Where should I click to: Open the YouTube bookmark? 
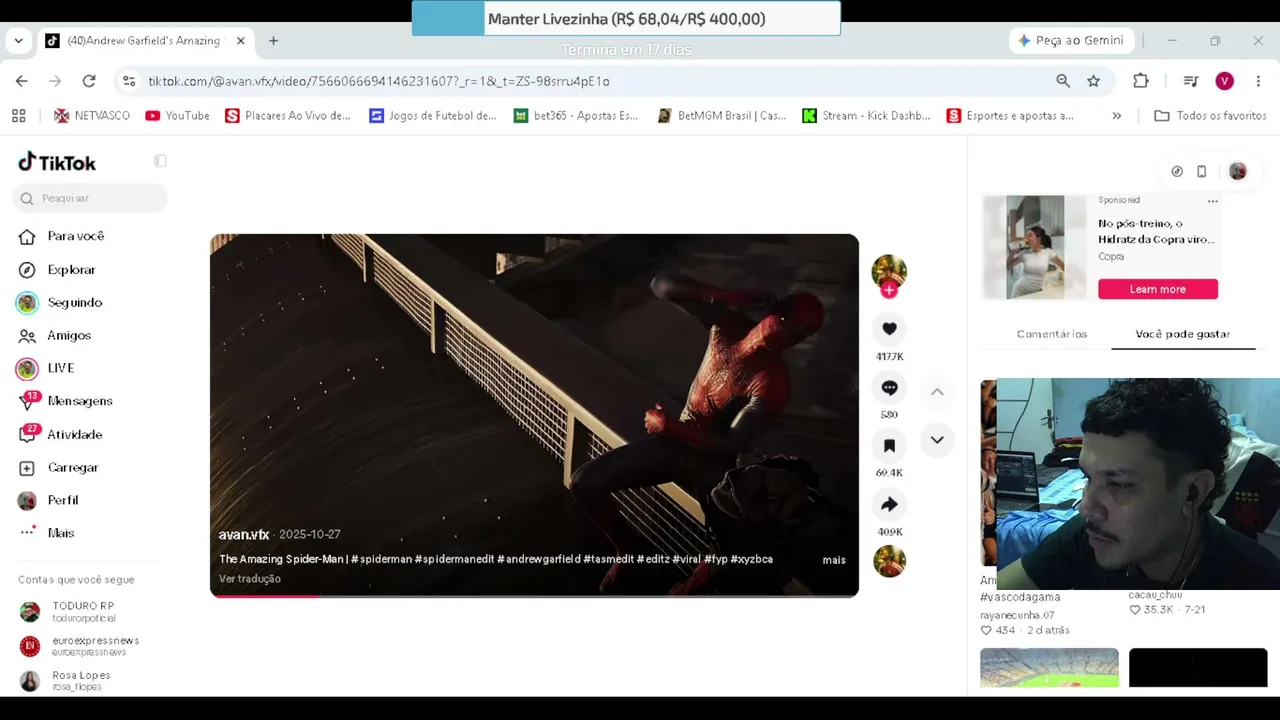coord(177,116)
